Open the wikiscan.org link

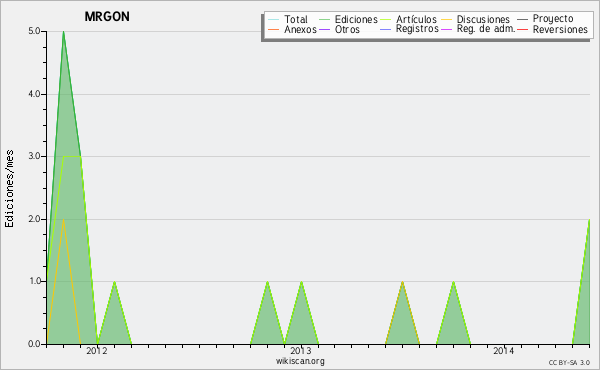point(300,361)
